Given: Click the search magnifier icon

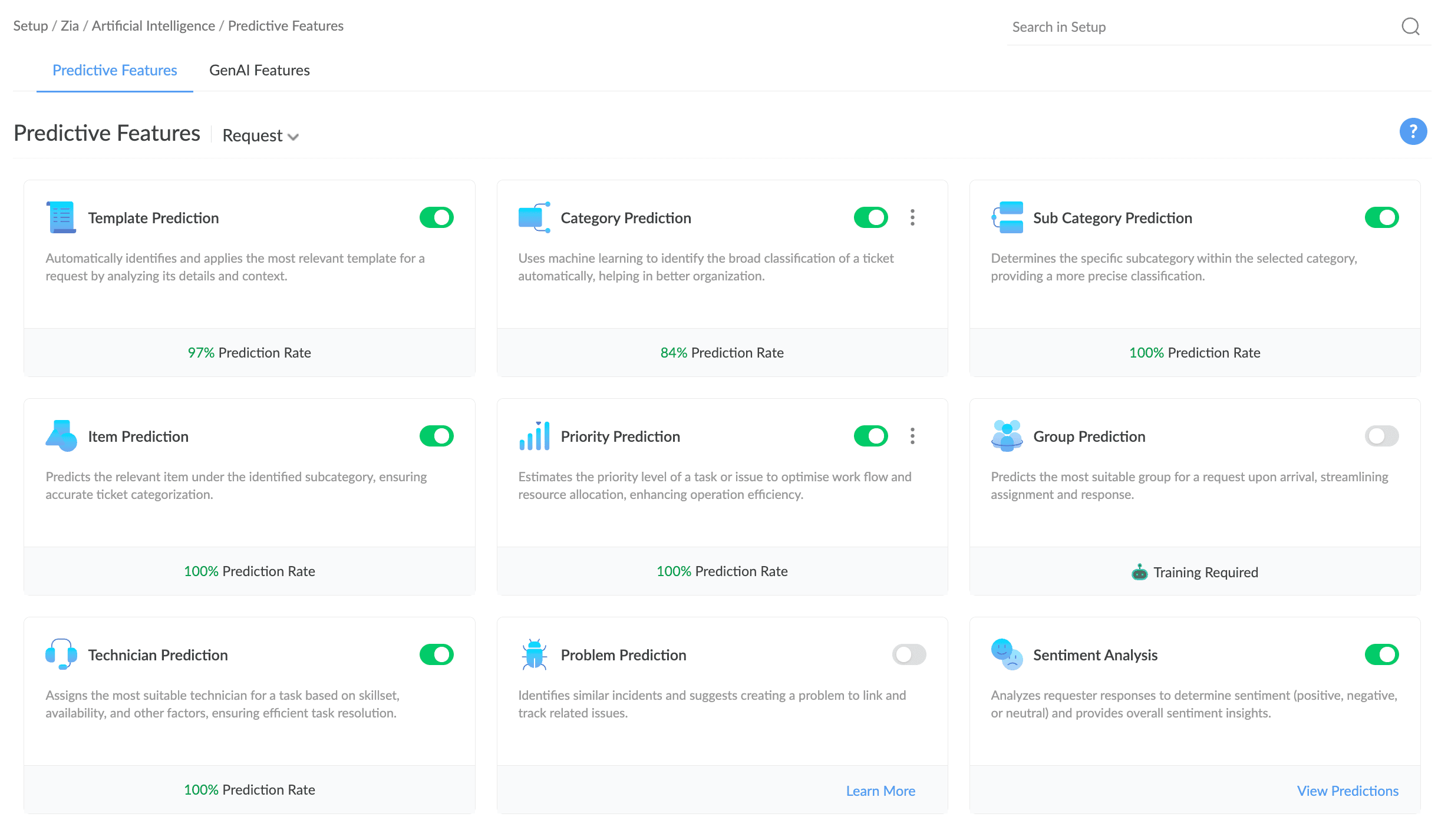Looking at the screenshot, I should (x=1410, y=27).
